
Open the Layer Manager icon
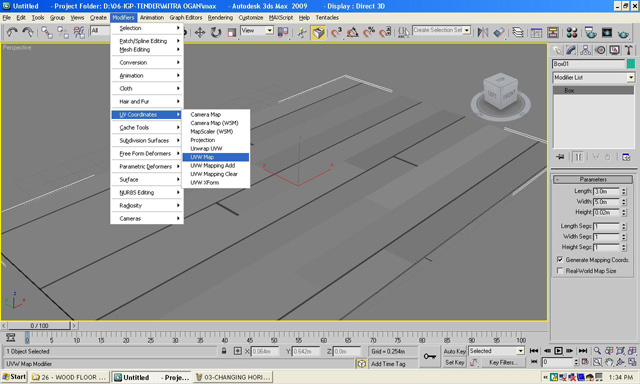(x=518, y=32)
